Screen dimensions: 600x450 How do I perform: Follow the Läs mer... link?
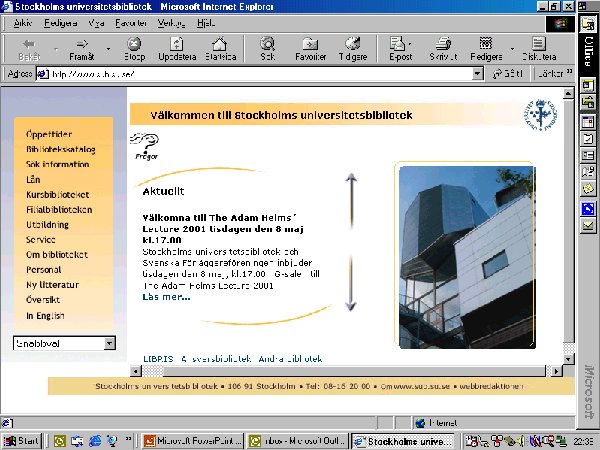(166, 296)
